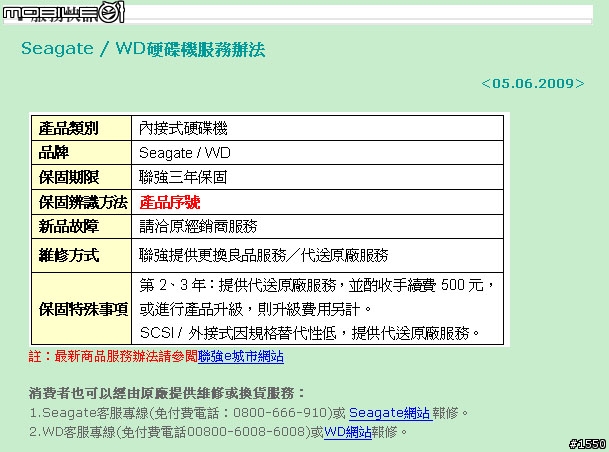Click the red note 註:最新商品服務辦法請參閱

click(x=113, y=356)
